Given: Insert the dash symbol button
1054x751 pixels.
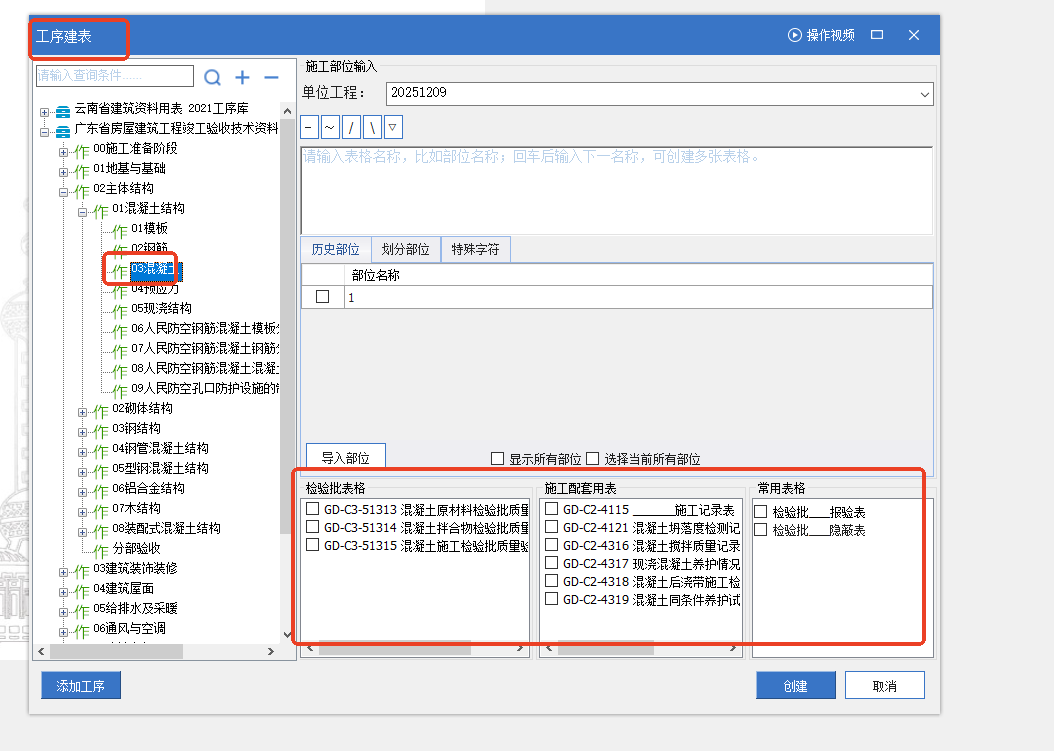Looking at the screenshot, I should [309, 128].
